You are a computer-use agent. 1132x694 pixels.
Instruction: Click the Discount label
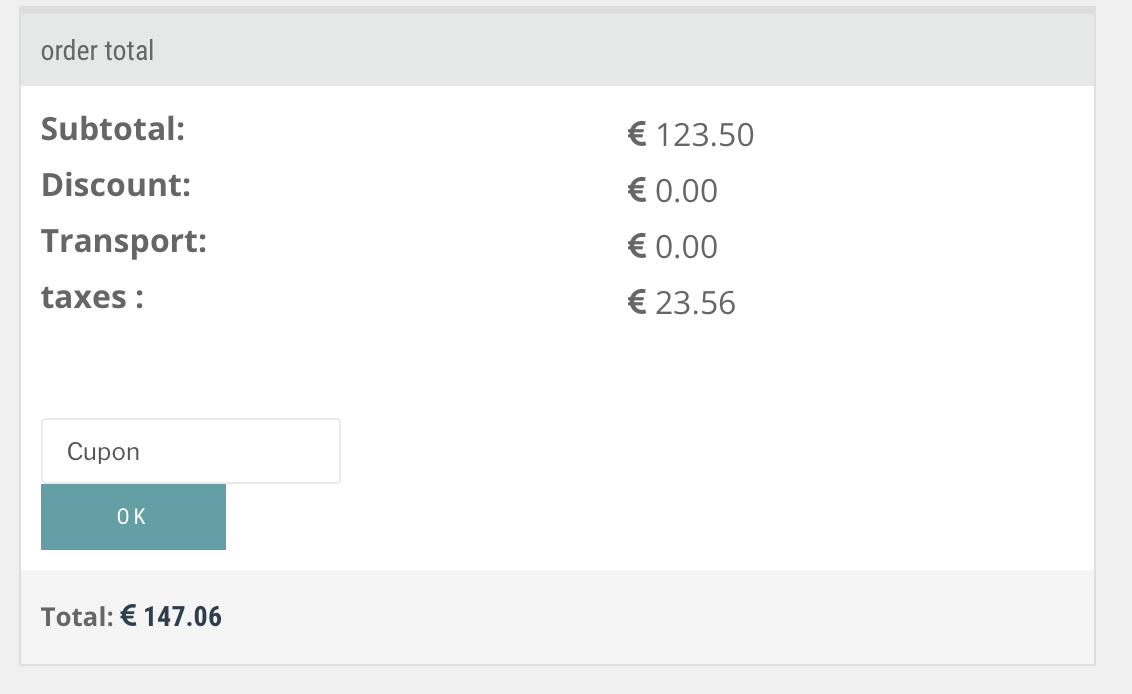point(115,186)
